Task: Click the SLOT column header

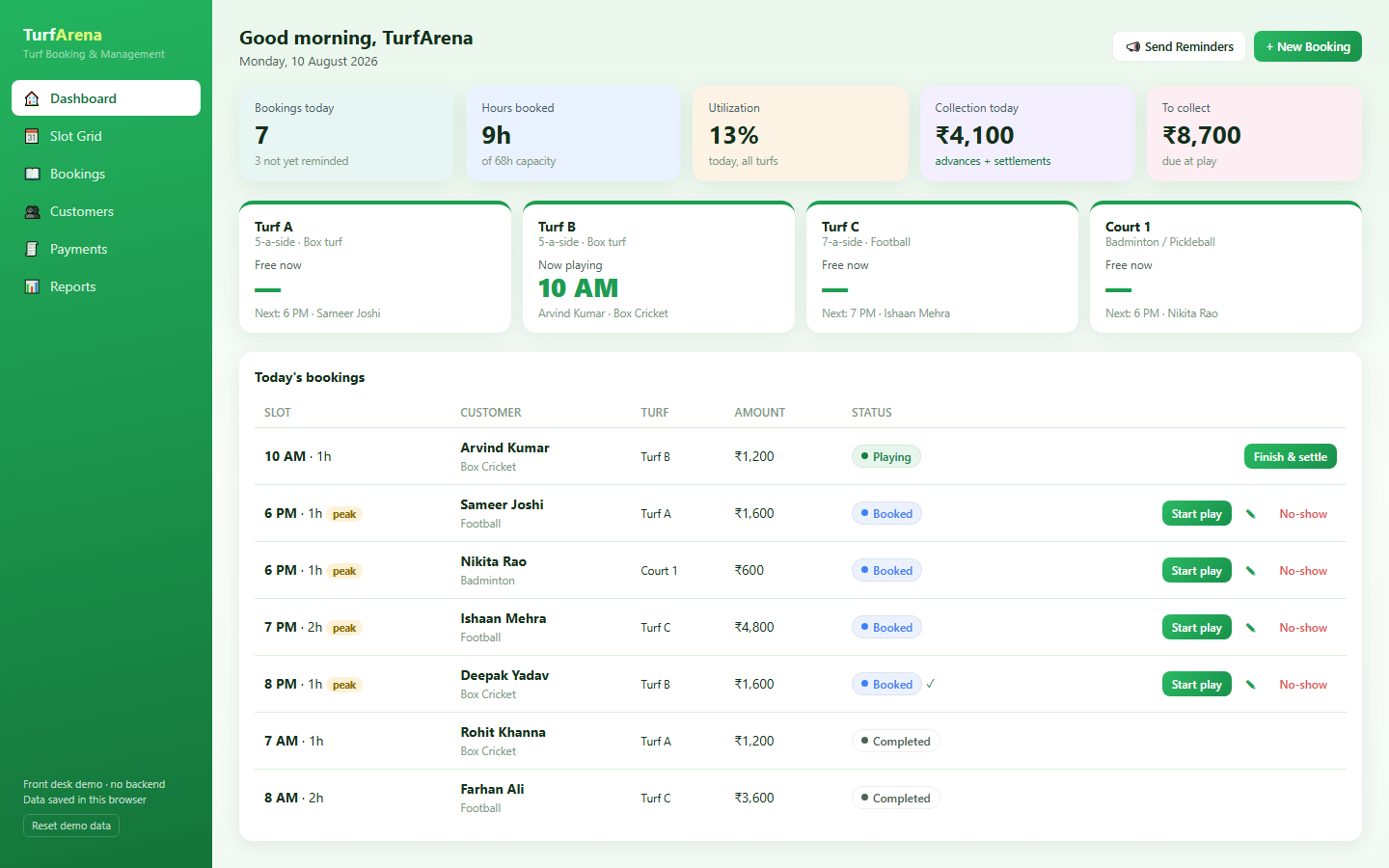Action: tap(278, 412)
